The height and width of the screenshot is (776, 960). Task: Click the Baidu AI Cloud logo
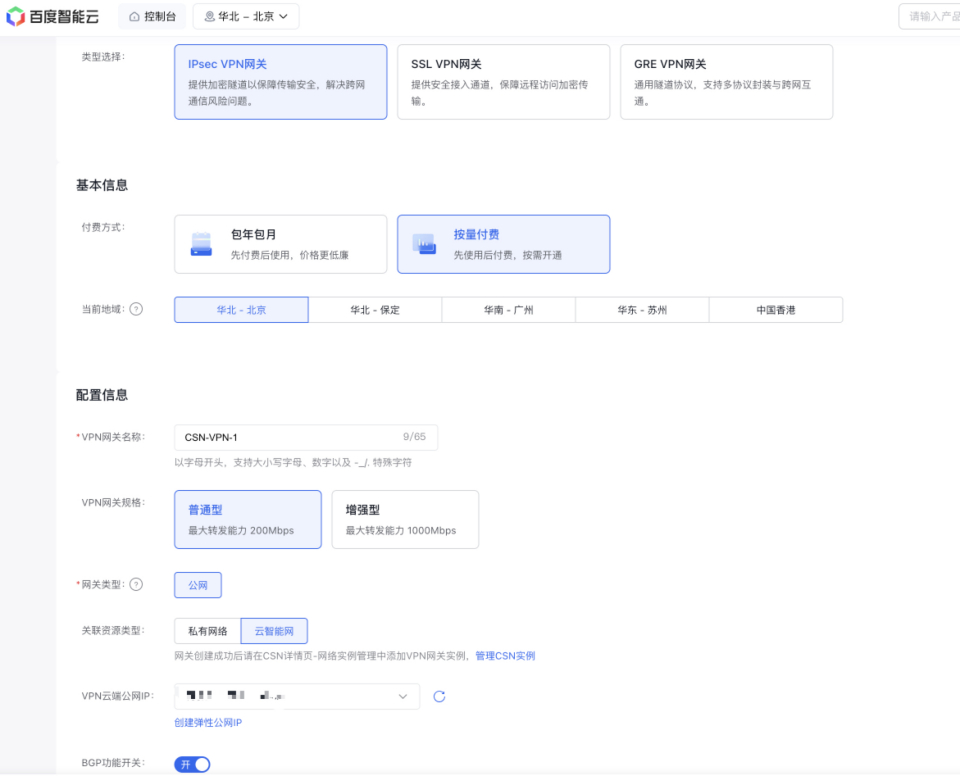[x=52, y=16]
